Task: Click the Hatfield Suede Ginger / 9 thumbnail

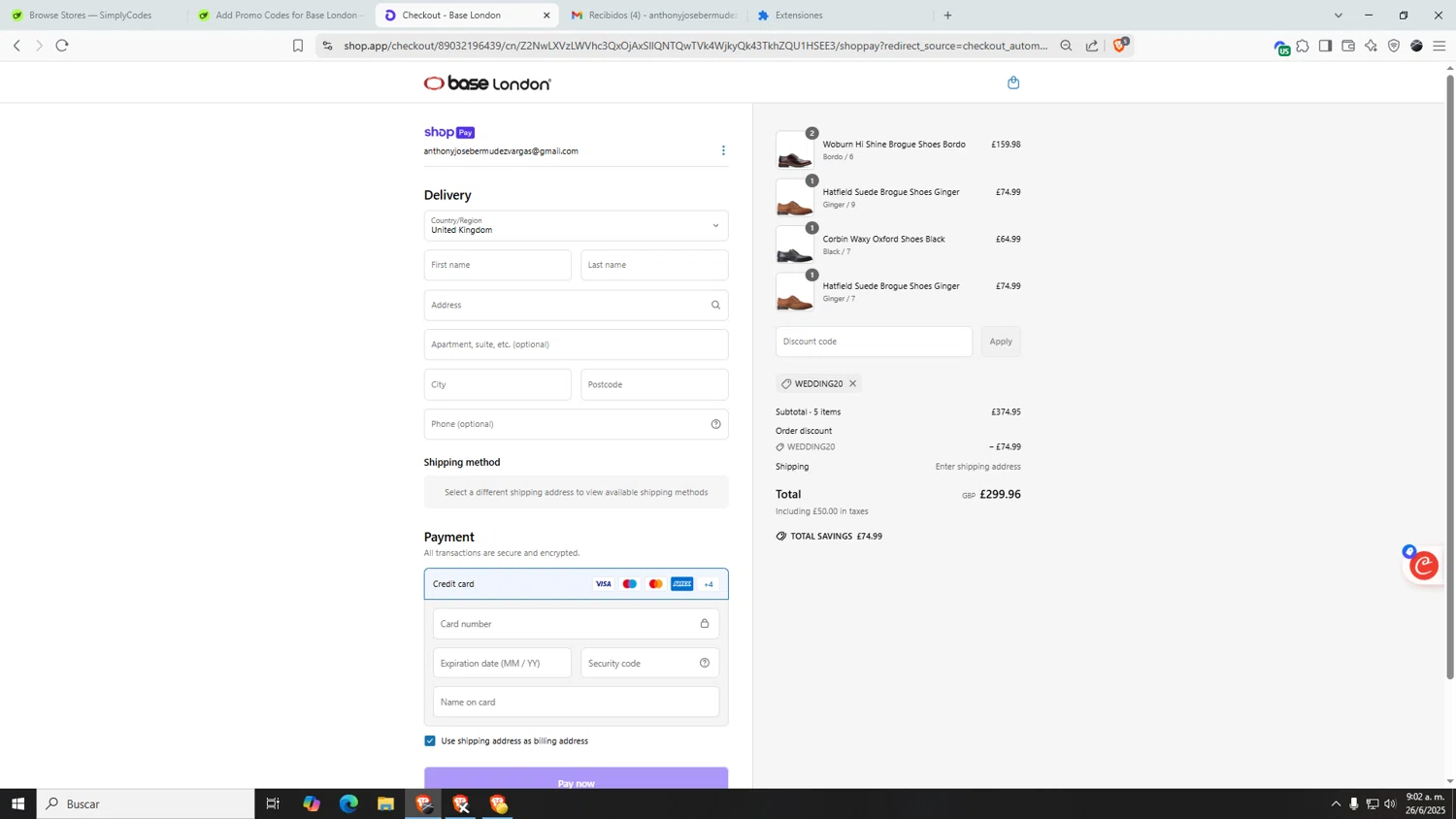Action: (x=794, y=198)
